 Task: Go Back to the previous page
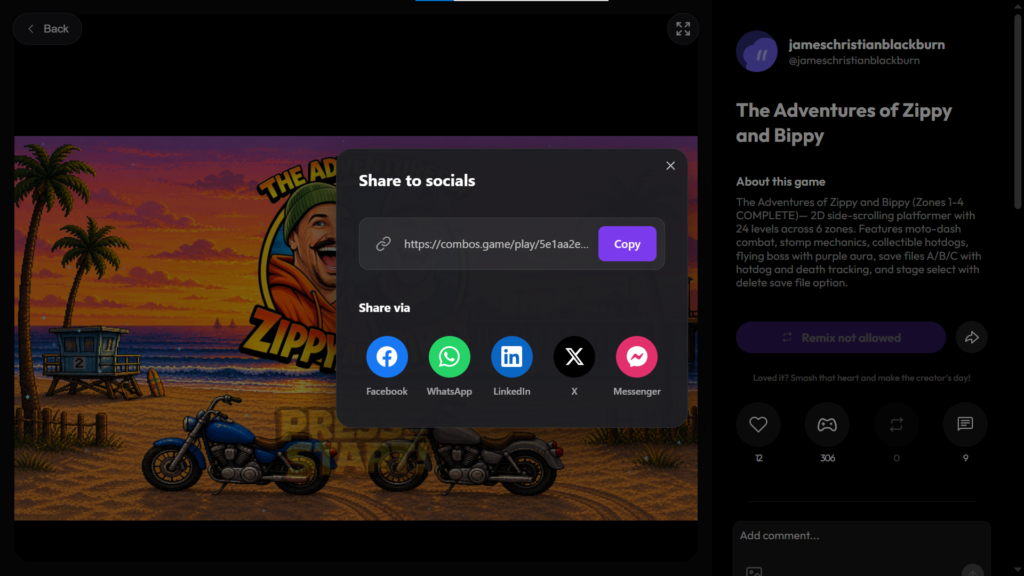point(47,29)
